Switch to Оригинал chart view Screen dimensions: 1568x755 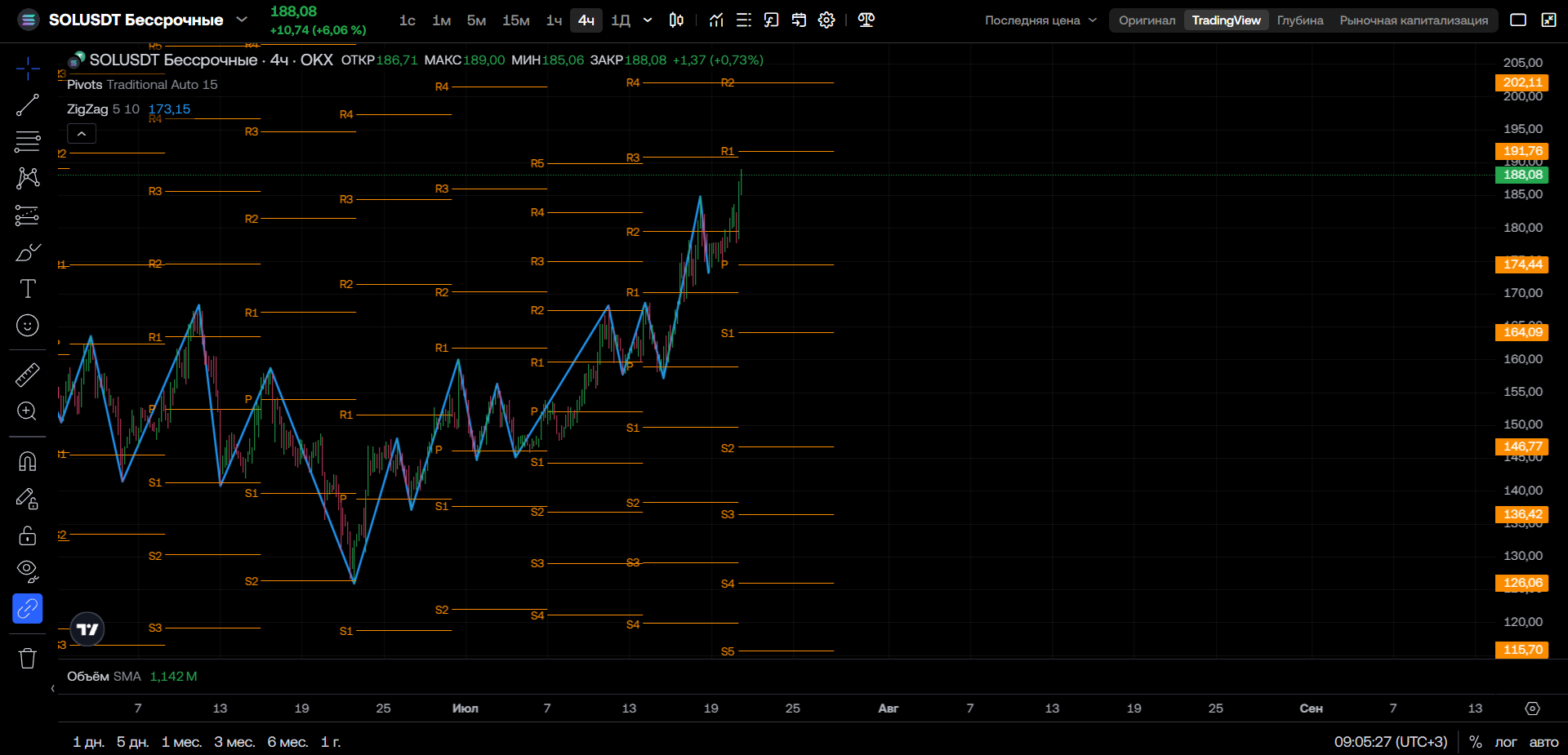[x=1147, y=20]
